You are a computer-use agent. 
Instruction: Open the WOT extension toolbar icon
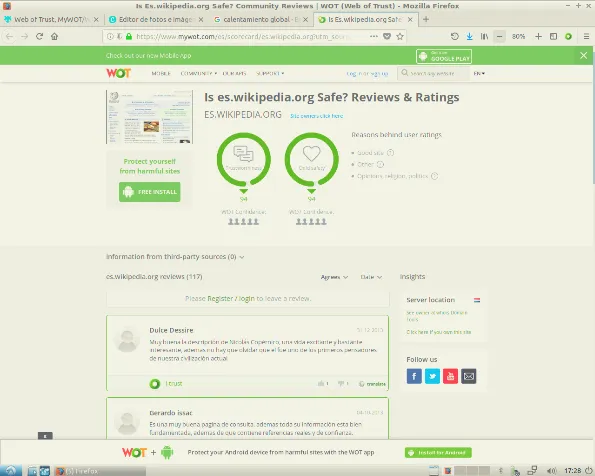point(568,36)
